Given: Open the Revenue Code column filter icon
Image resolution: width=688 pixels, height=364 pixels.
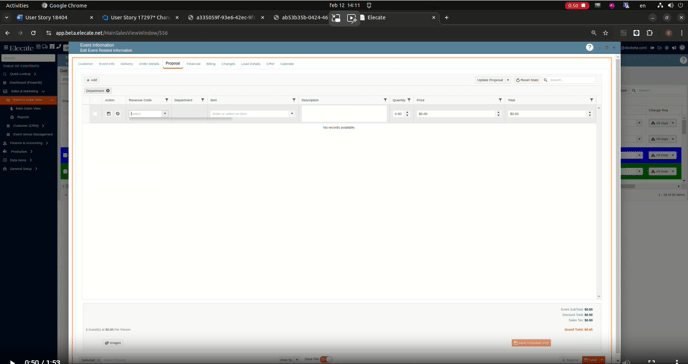Looking at the screenshot, I should coord(167,100).
